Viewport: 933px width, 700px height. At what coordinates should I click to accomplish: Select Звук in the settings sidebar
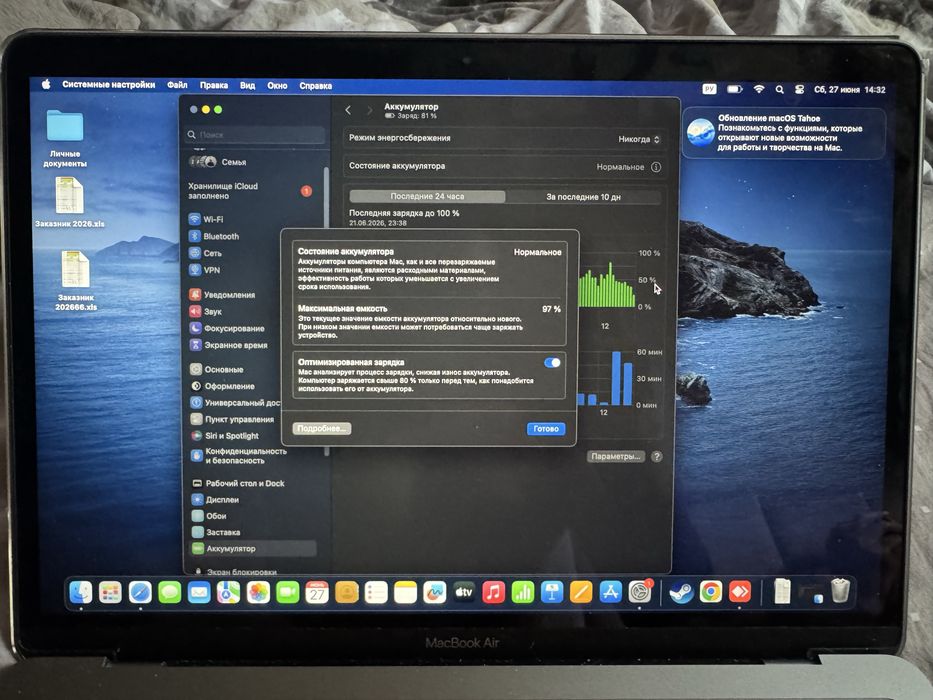click(206, 311)
